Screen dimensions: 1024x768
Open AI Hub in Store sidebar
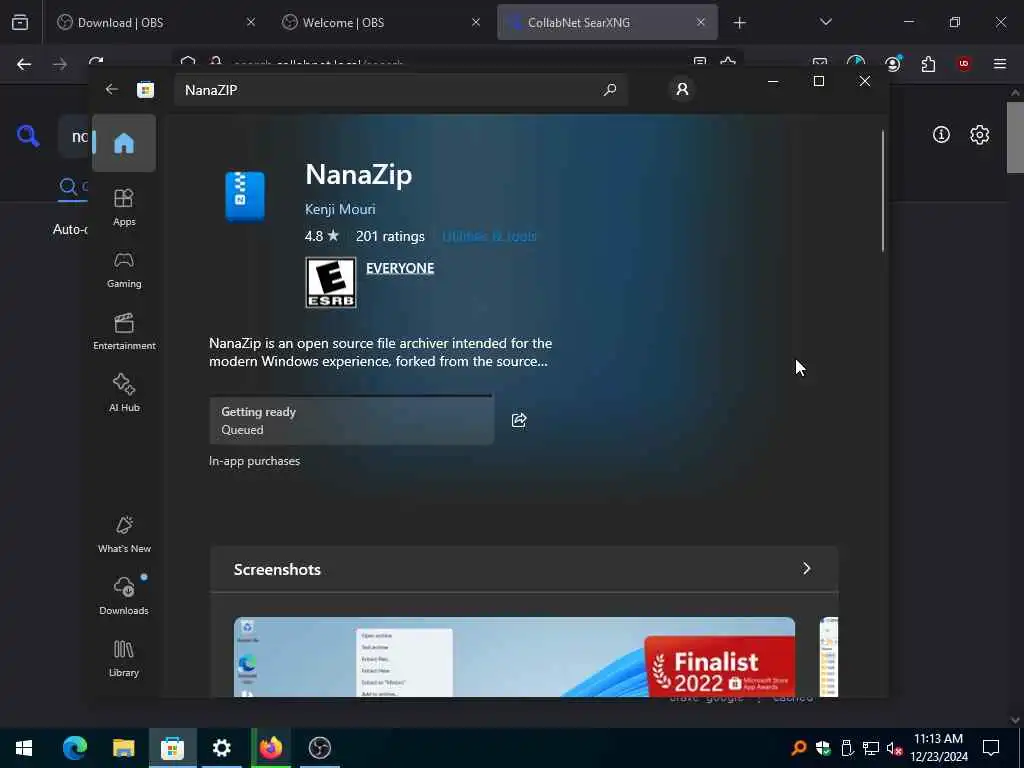(x=124, y=392)
